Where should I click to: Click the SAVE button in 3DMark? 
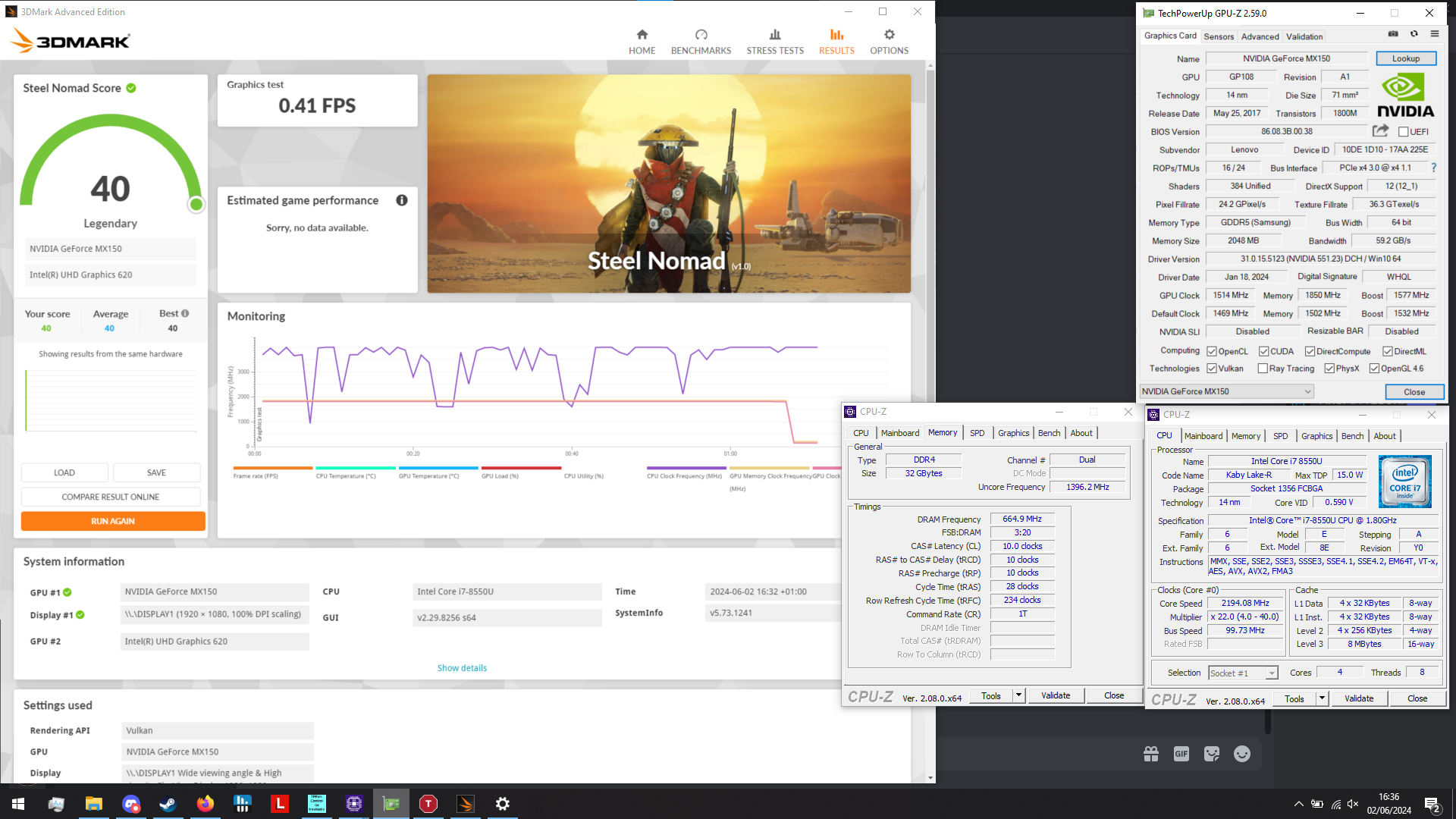(157, 472)
